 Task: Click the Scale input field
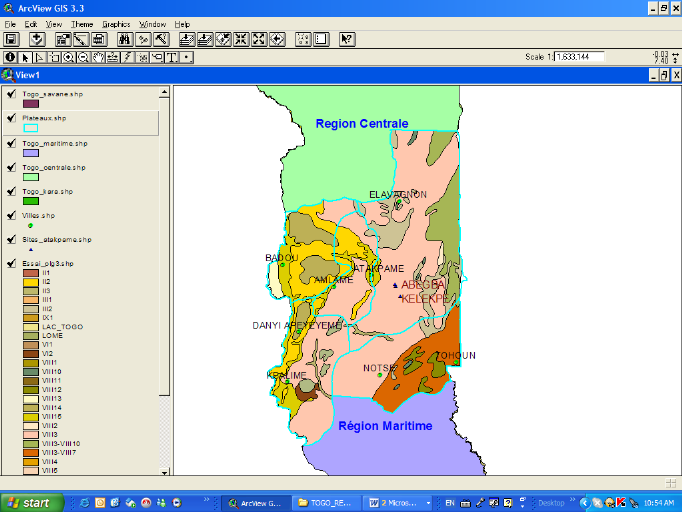[580, 57]
